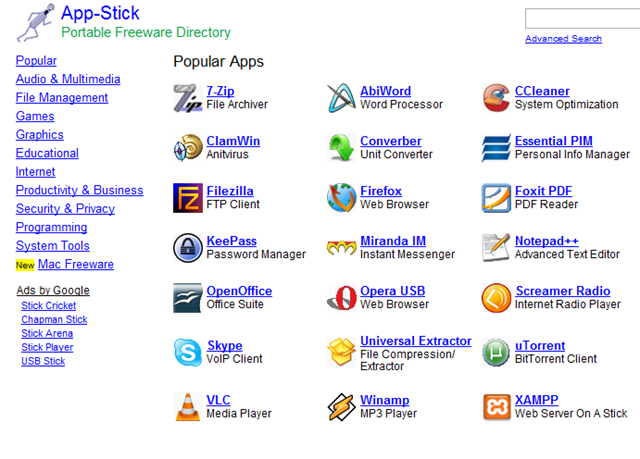Click the AbiWord app icon

341,98
